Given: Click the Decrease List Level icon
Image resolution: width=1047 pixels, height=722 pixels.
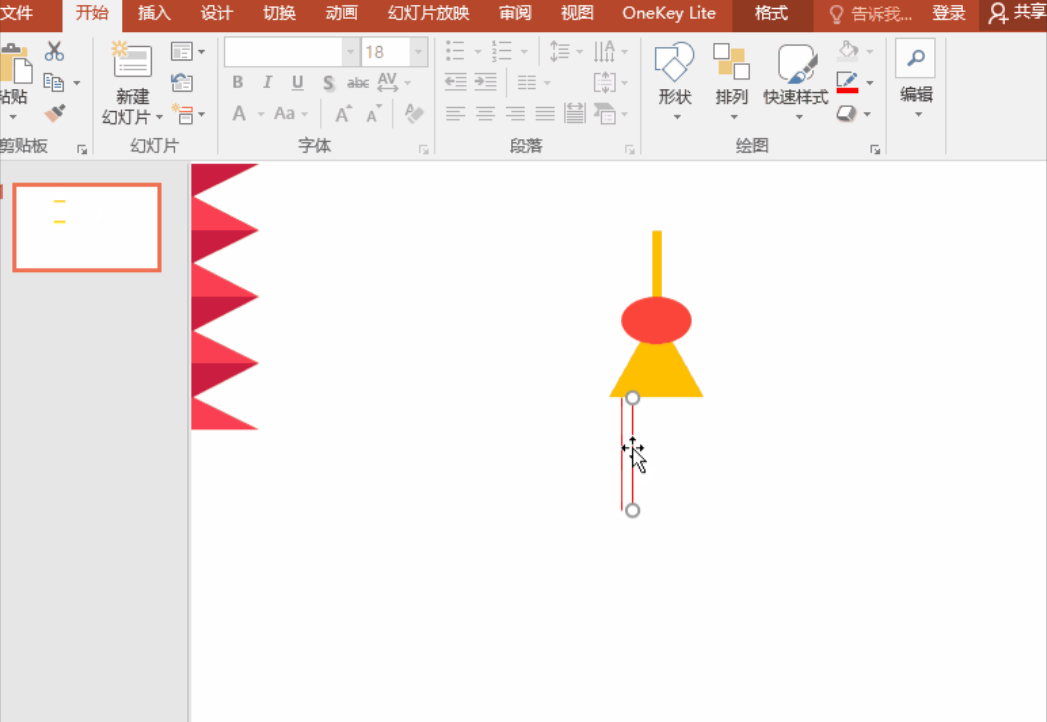Looking at the screenshot, I should coord(455,82).
